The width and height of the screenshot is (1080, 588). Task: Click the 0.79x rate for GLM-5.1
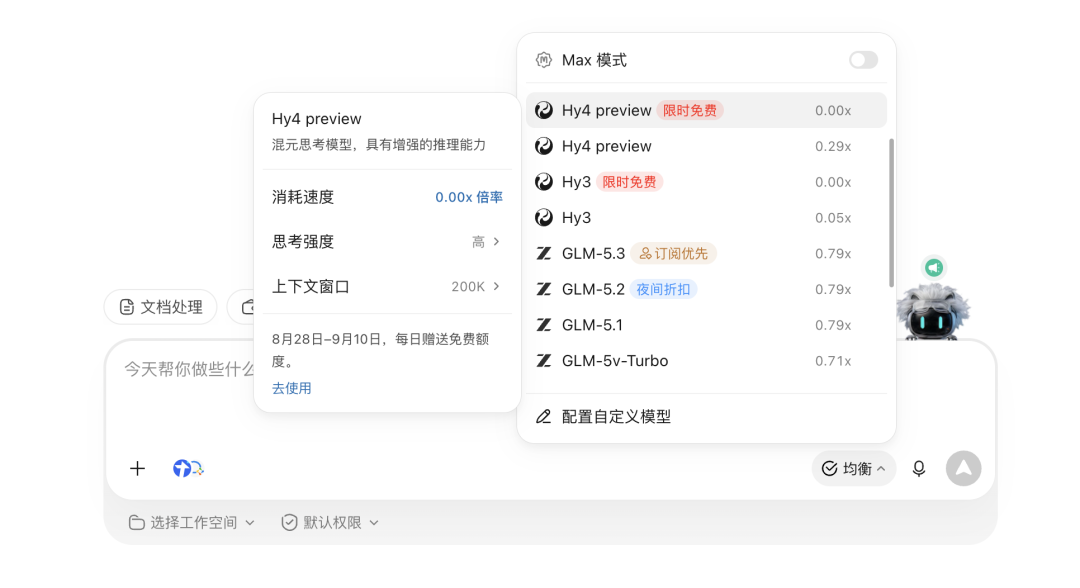click(833, 325)
